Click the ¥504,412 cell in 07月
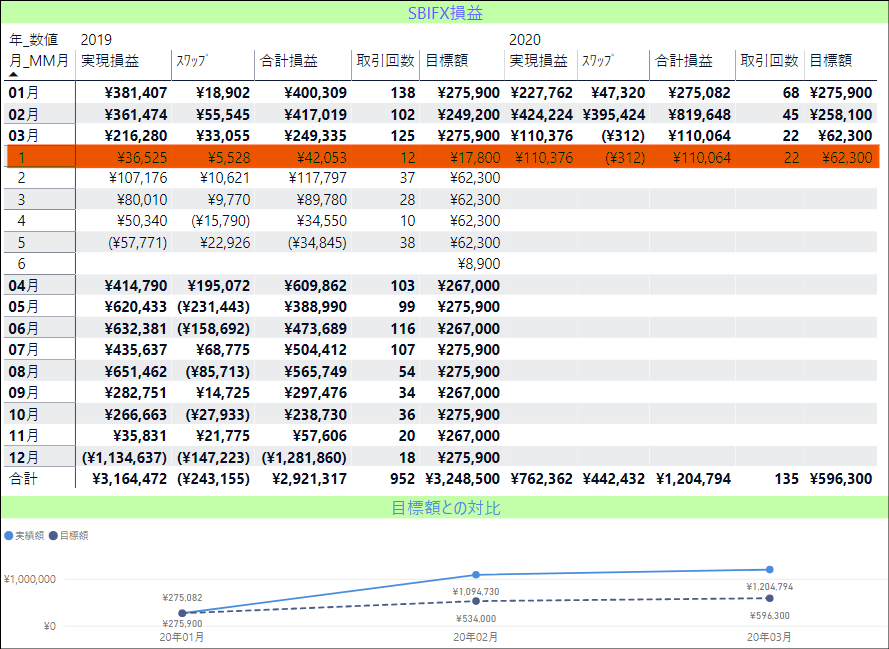This screenshot has width=889, height=649. click(x=315, y=350)
